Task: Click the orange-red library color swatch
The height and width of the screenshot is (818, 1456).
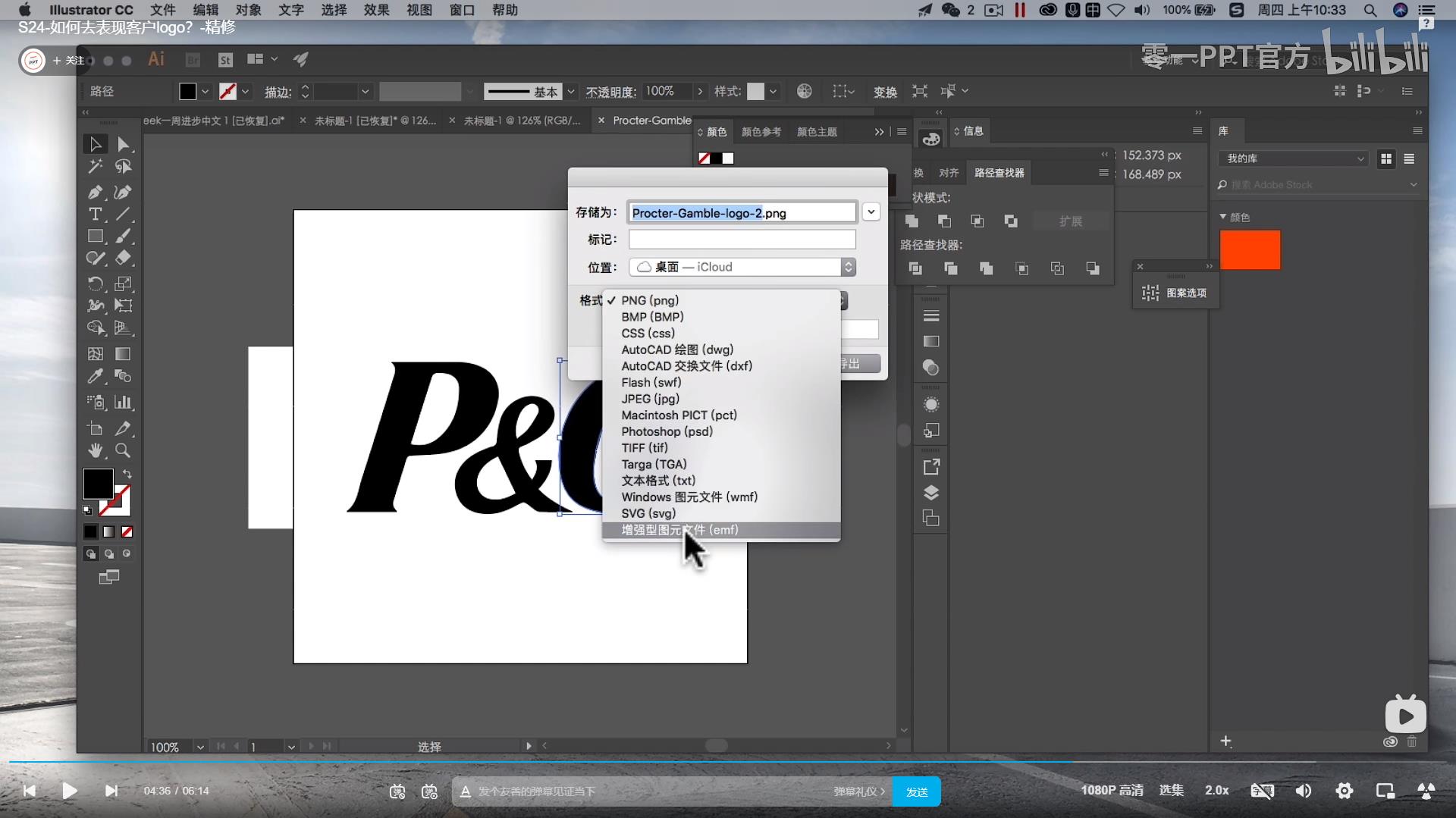Action: tap(1250, 249)
